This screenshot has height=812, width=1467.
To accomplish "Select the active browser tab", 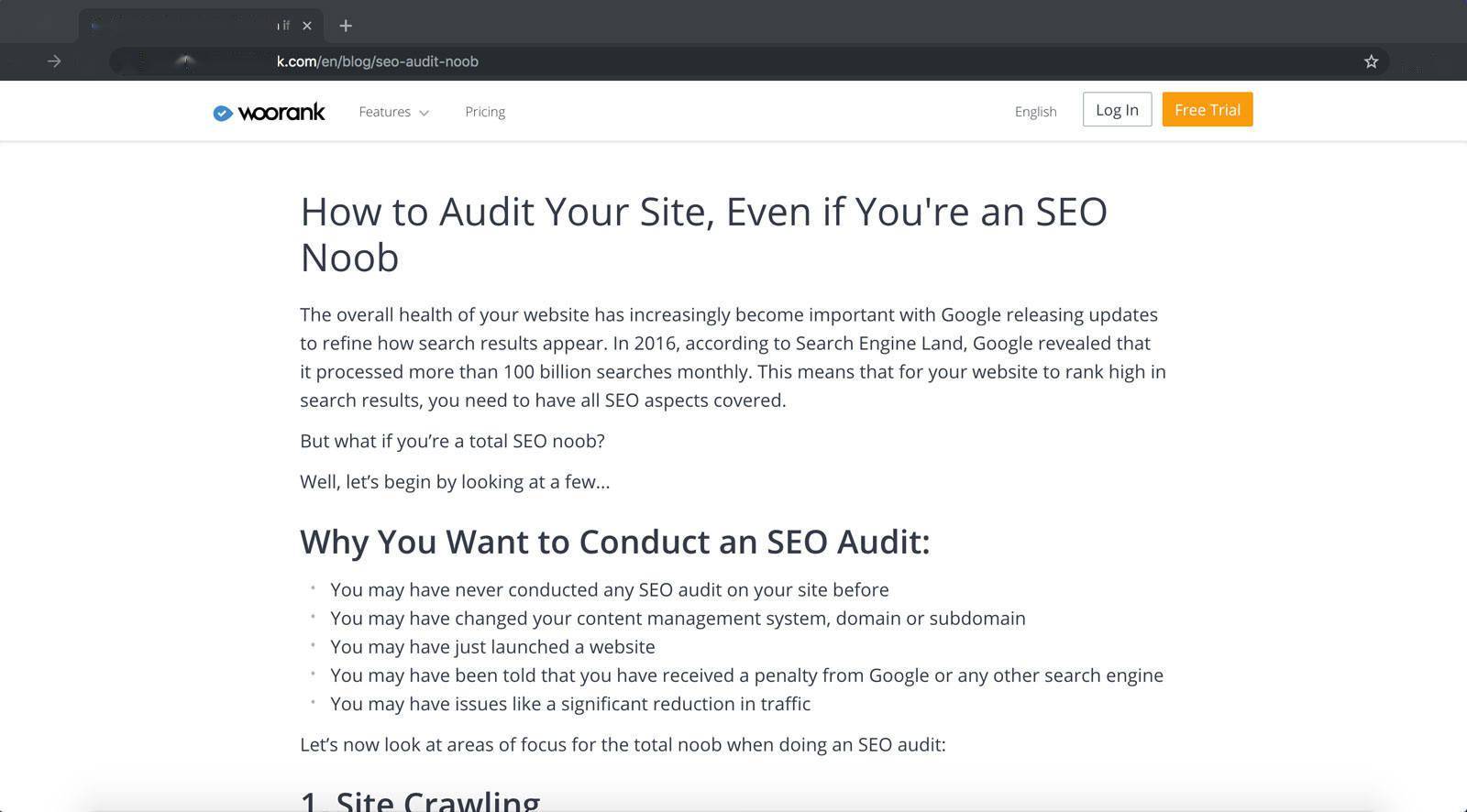I will (183, 26).
